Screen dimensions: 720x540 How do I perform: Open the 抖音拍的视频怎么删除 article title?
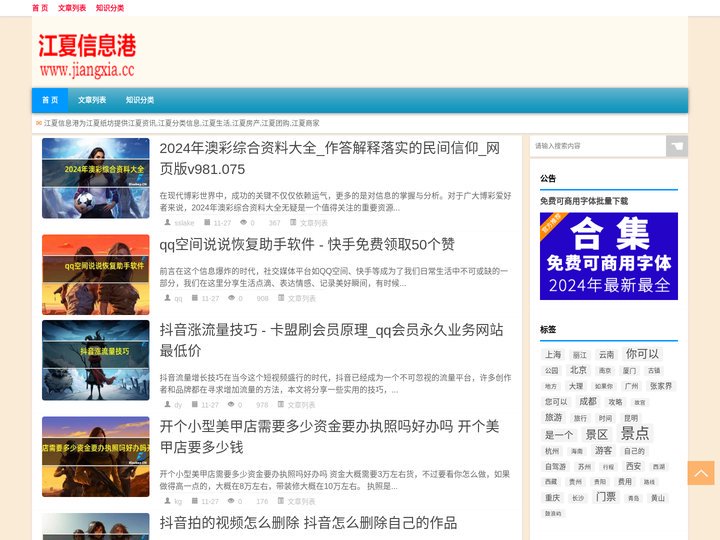[x=308, y=523]
